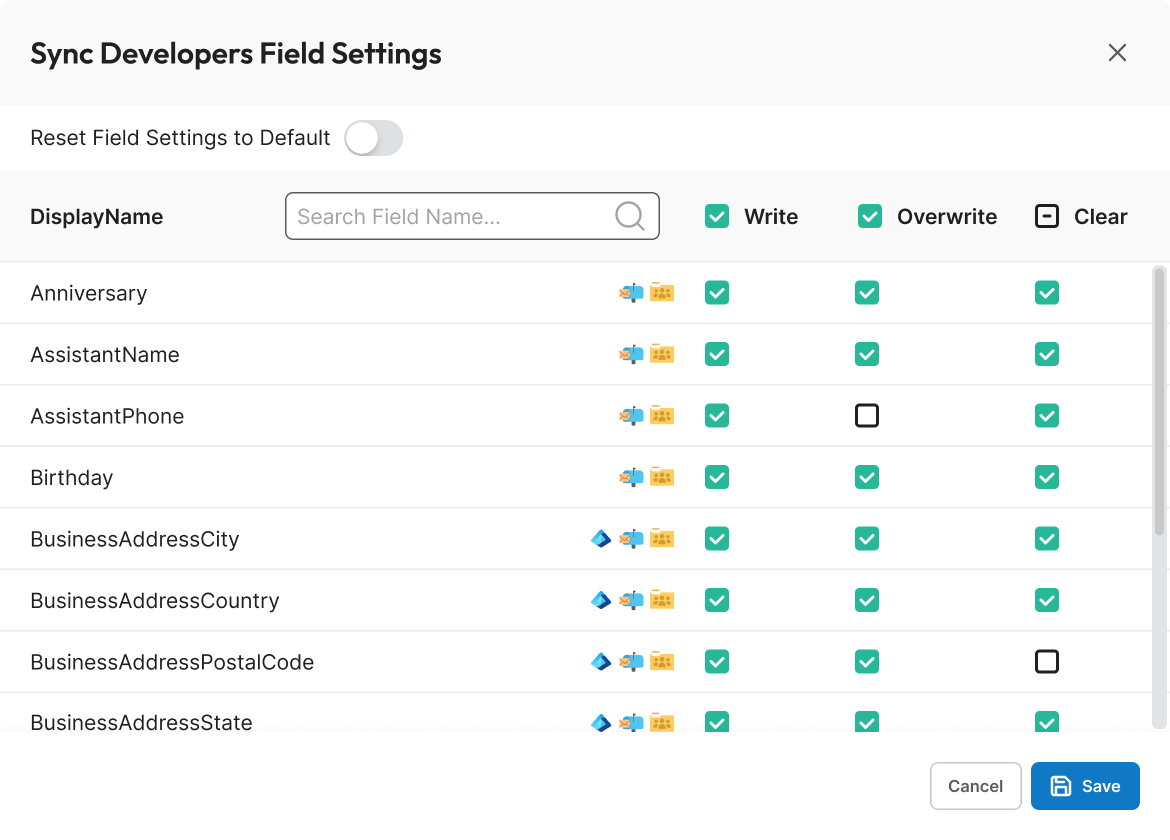Image resolution: width=1170 pixels, height=840 pixels.
Task: Click the contacts folder icon for AssistantName
Action: tap(662, 354)
